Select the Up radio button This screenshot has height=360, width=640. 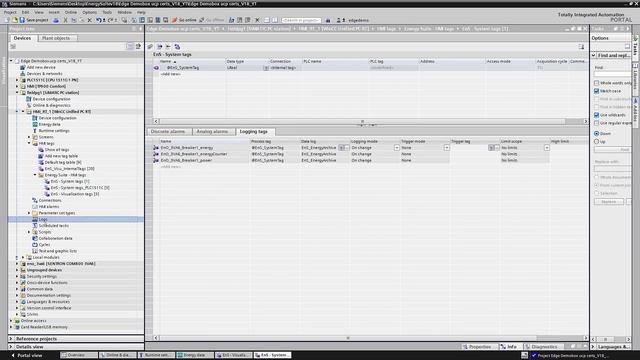[x=596, y=142]
